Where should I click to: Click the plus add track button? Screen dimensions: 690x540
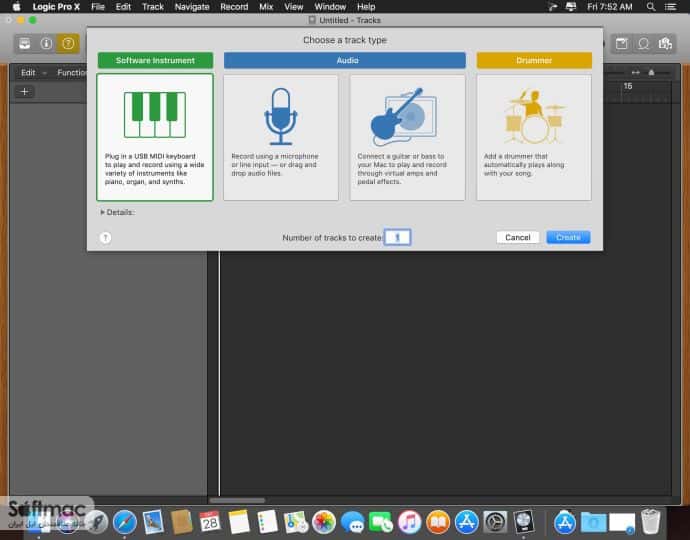pos(25,92)
